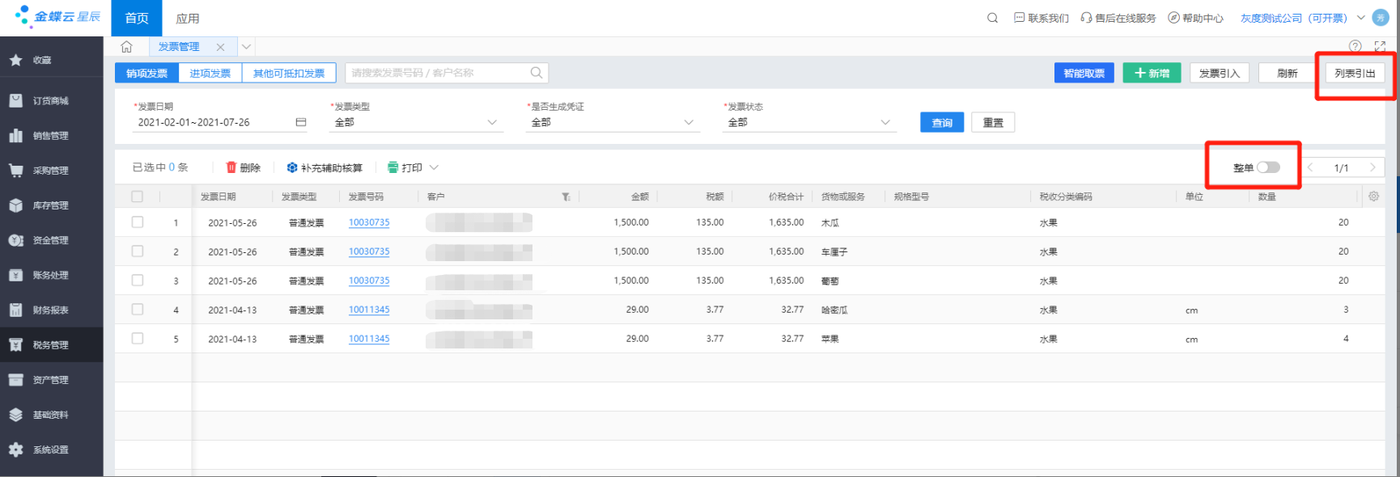Image resolution: width=1400 pixels, height=477 pixels.
Task: Select the 进项发票 tab
Action: [x=210, y=73]
